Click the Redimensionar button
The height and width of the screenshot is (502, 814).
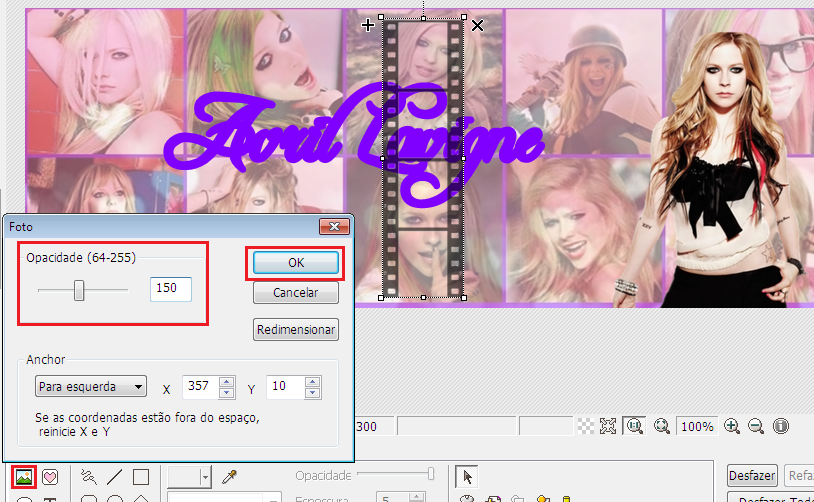pos(296,330)
